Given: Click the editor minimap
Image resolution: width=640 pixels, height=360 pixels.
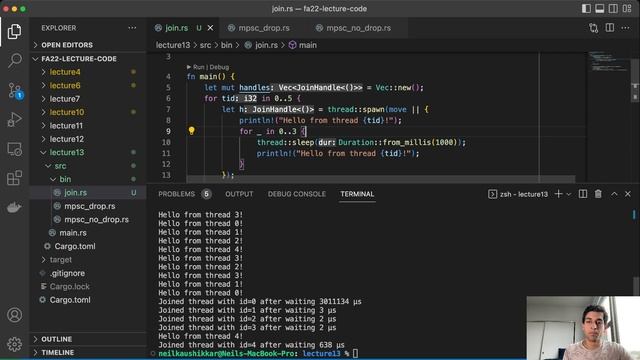Looking at the screenshot, I should [x=608, y=61].
